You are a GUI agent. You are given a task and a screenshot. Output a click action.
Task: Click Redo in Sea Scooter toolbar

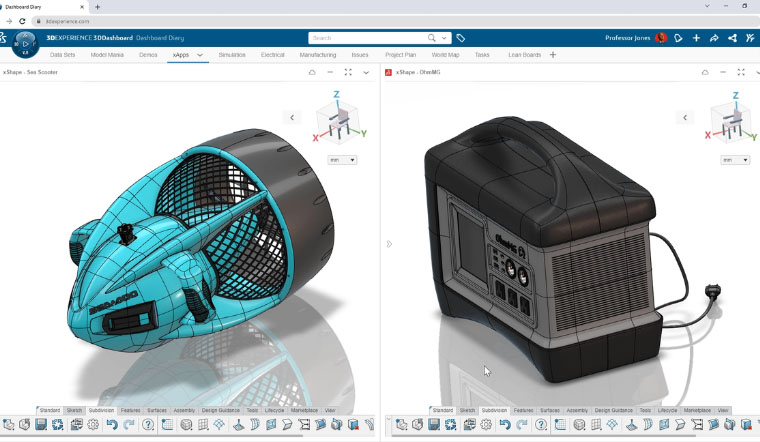[129, 425]
